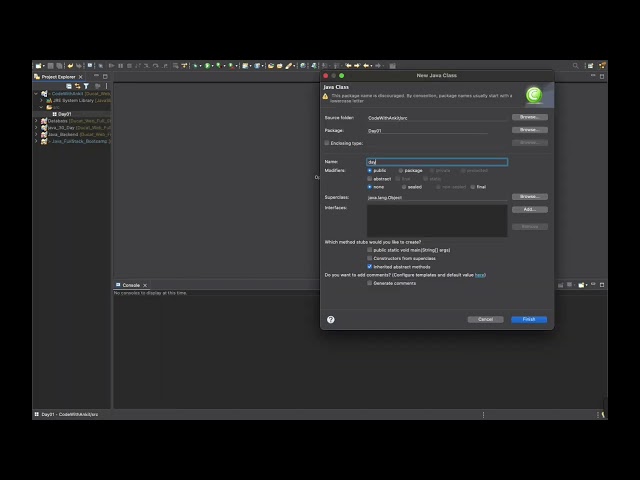640x480 pixels.
Task: Click the Previous Annotation arrow icon
Action: click(x=348, y=66)
